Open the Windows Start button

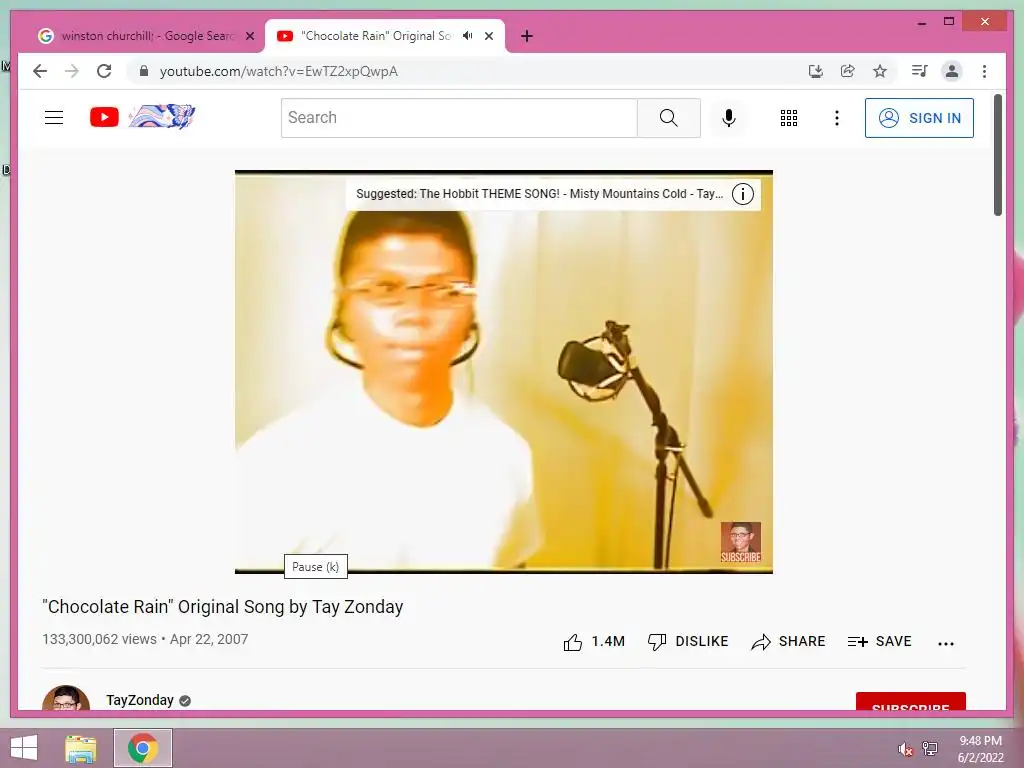click(24, 748)
